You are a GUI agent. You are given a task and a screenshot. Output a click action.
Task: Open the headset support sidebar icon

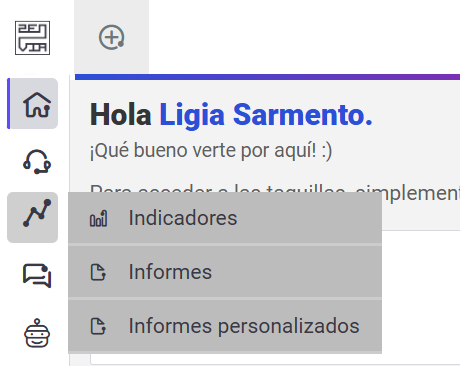(37, 162)
